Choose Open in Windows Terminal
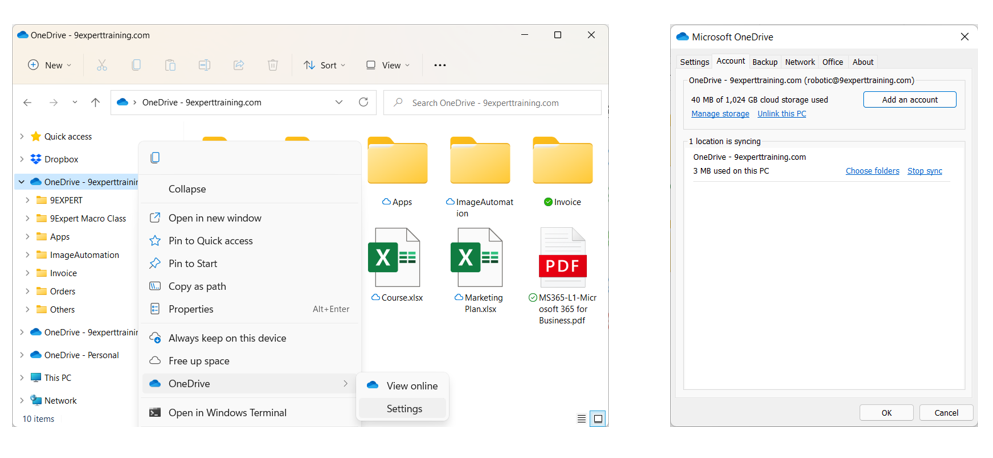The height and width of the screenshot is (458, 993). coord(250,412)
